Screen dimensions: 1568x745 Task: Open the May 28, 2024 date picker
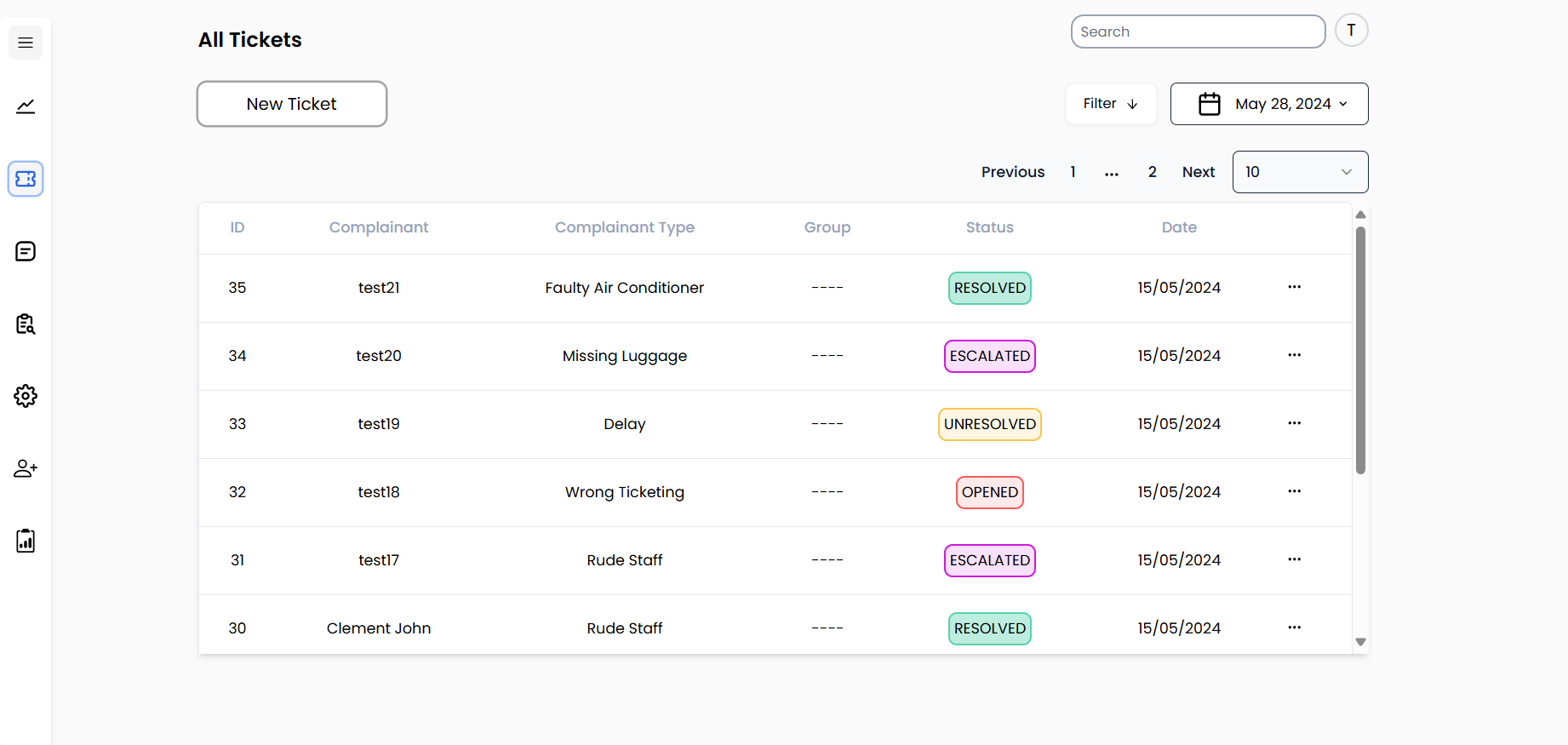tap(1269, 104)
